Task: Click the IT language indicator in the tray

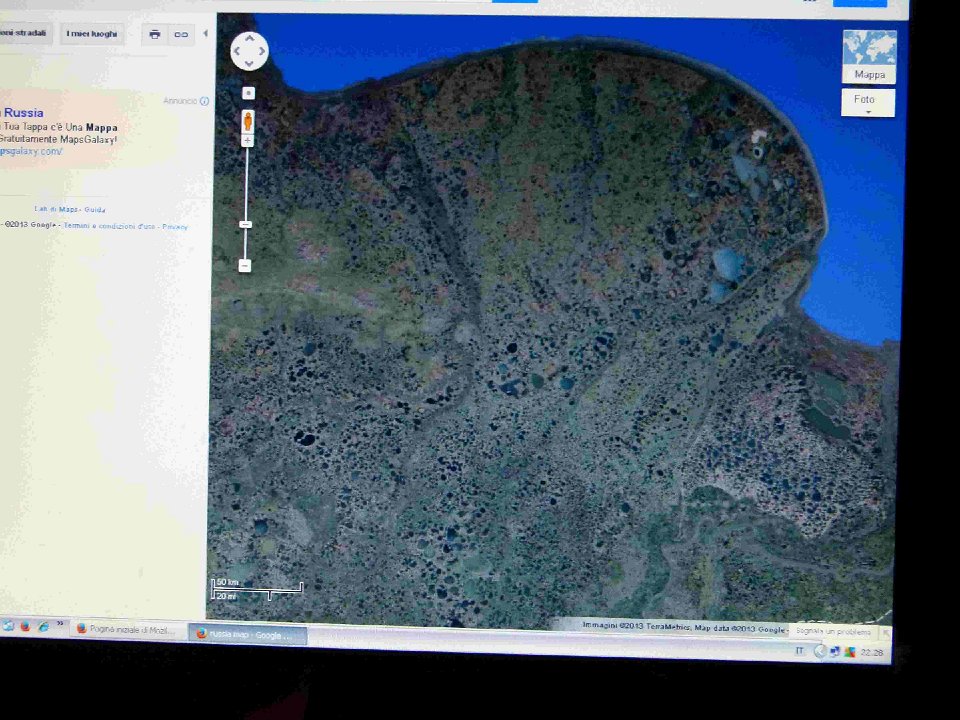Action: click(799, 650)
